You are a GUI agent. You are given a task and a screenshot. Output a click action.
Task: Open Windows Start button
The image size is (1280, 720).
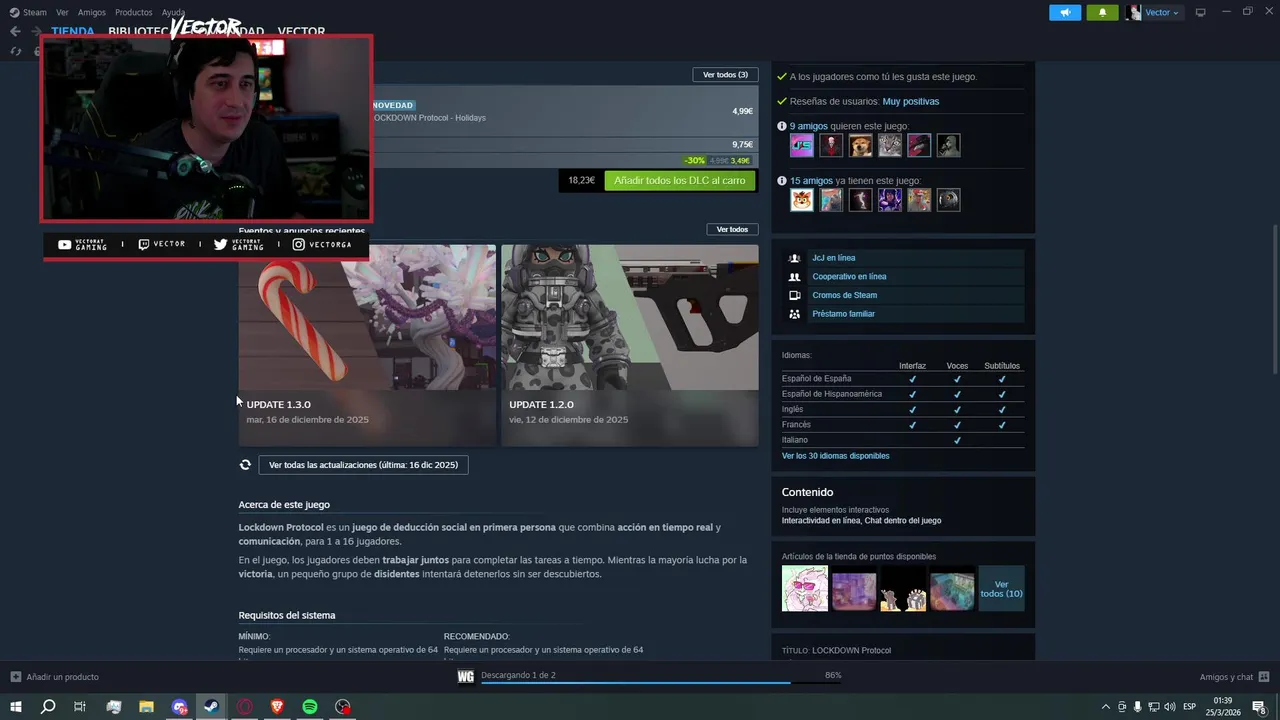(x=15, y=707)
